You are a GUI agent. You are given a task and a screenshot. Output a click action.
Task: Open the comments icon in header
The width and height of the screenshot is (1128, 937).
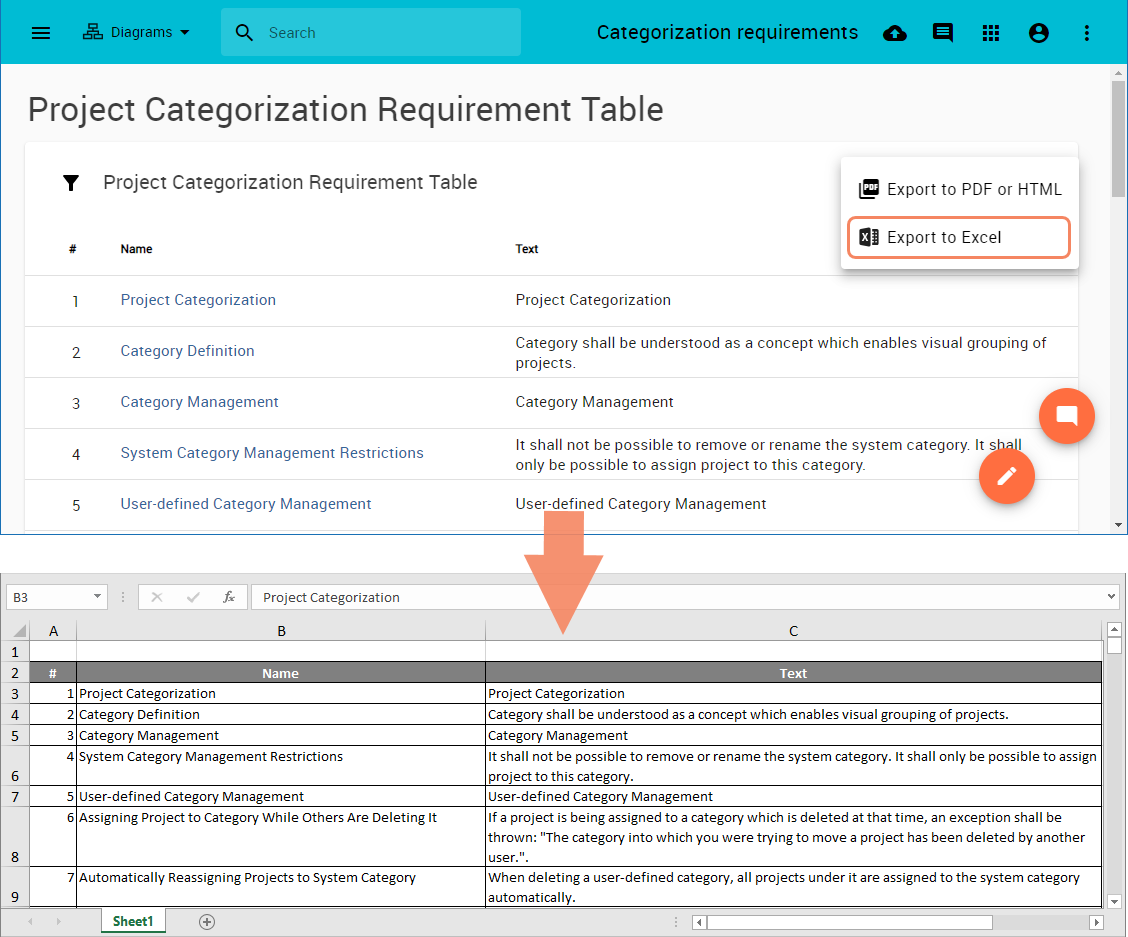943,33
